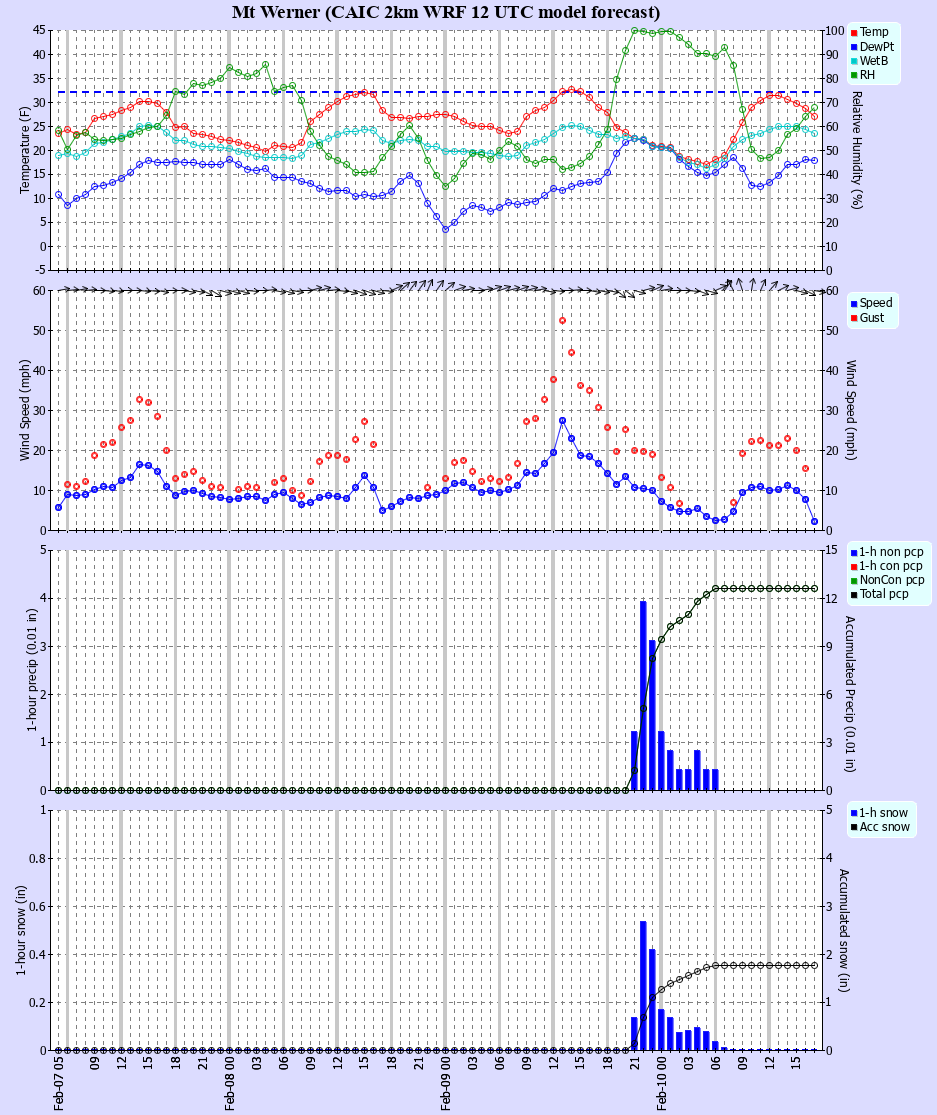Click the peak wind gust marker near Feb-09 12
937x1115 pixels.
click(562, 319)
